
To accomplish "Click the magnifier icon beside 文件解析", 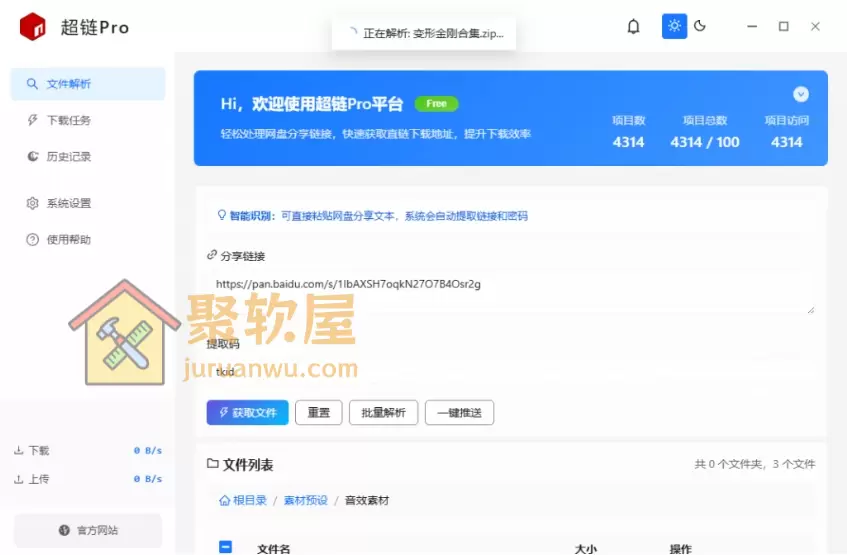I will 32,84.
